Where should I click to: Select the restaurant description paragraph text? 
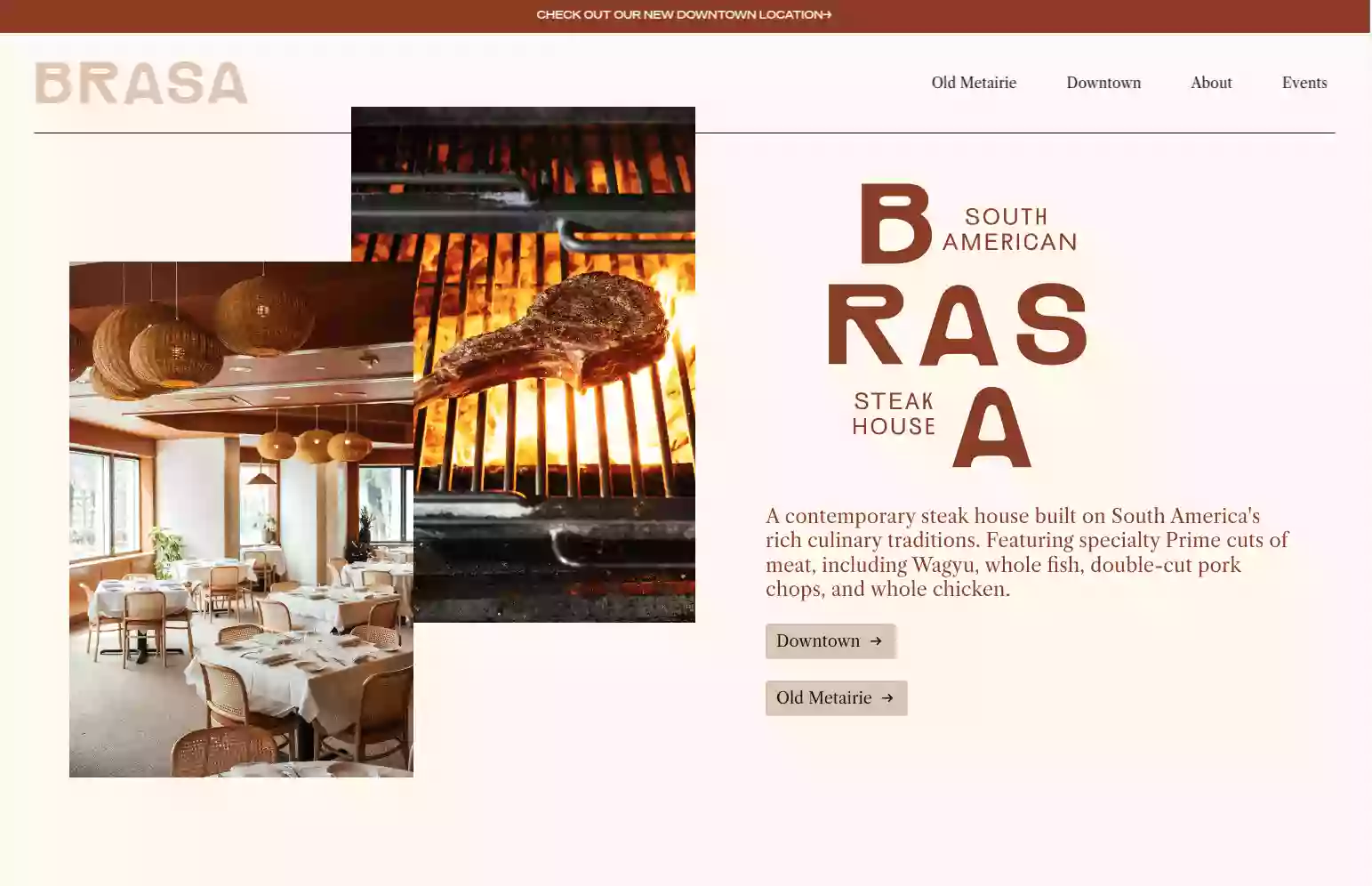click(1027, 552)
